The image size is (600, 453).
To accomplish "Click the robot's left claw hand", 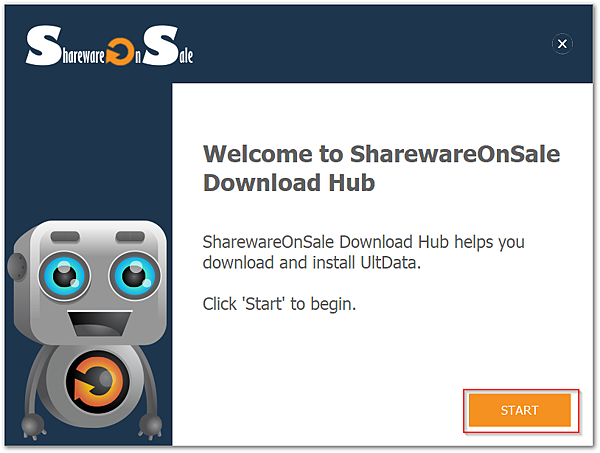I will [x=33, y=425].
